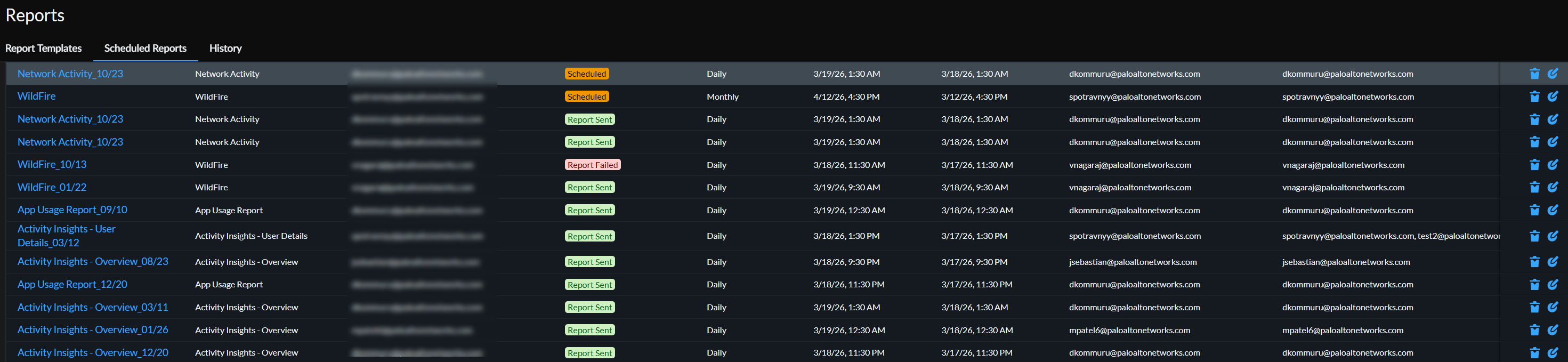The height and width of the screenshot is (362, 1568).
Task: Edit App Usage Report_12/20
Action: pos(1552,284)
